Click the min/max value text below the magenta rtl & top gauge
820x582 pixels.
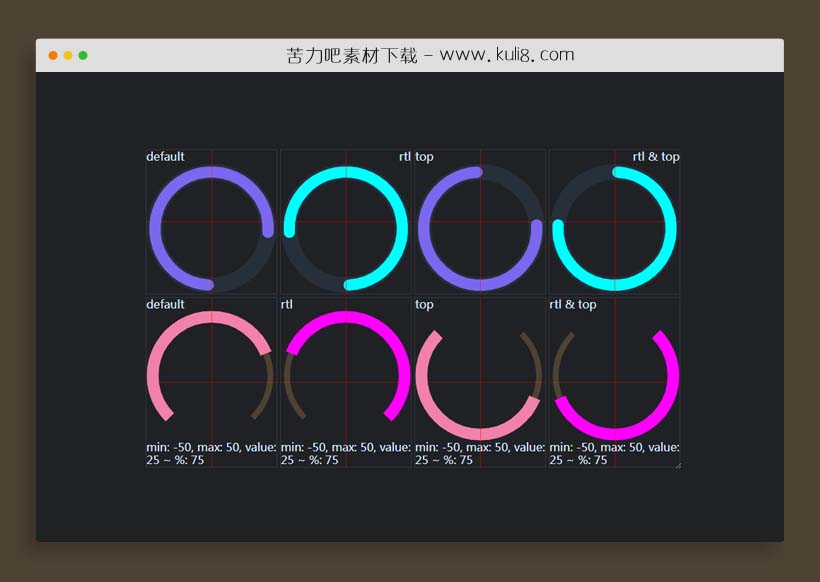614,454
